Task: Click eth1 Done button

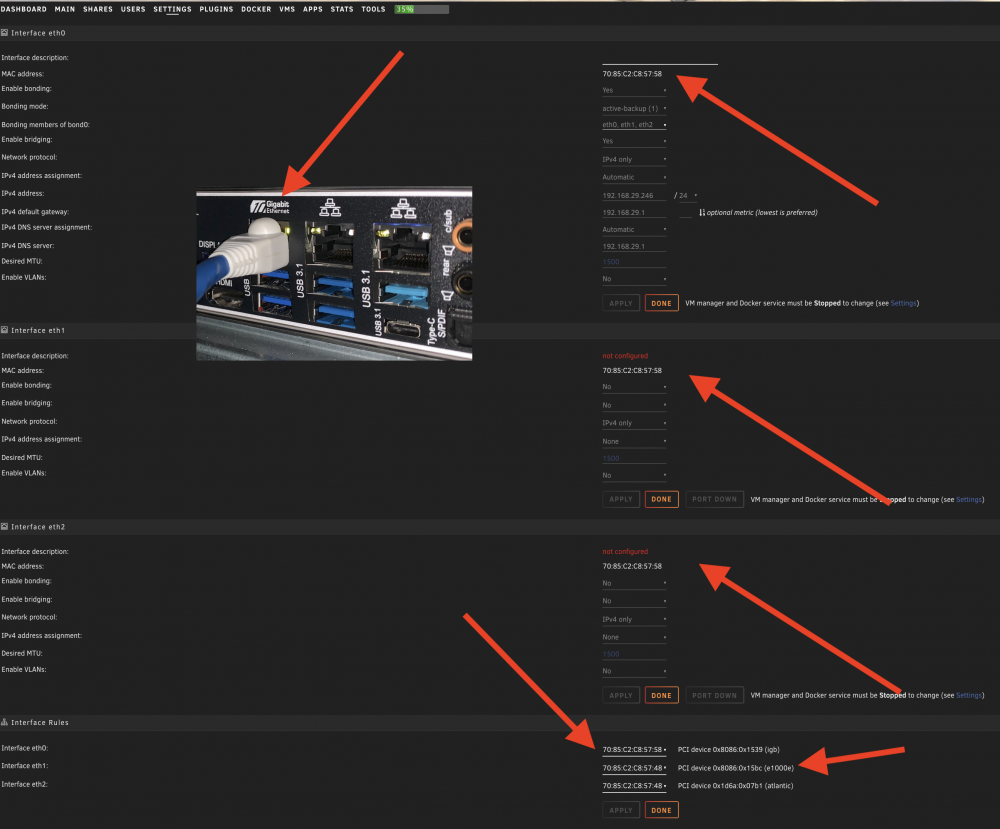Action: pos(661,499)
